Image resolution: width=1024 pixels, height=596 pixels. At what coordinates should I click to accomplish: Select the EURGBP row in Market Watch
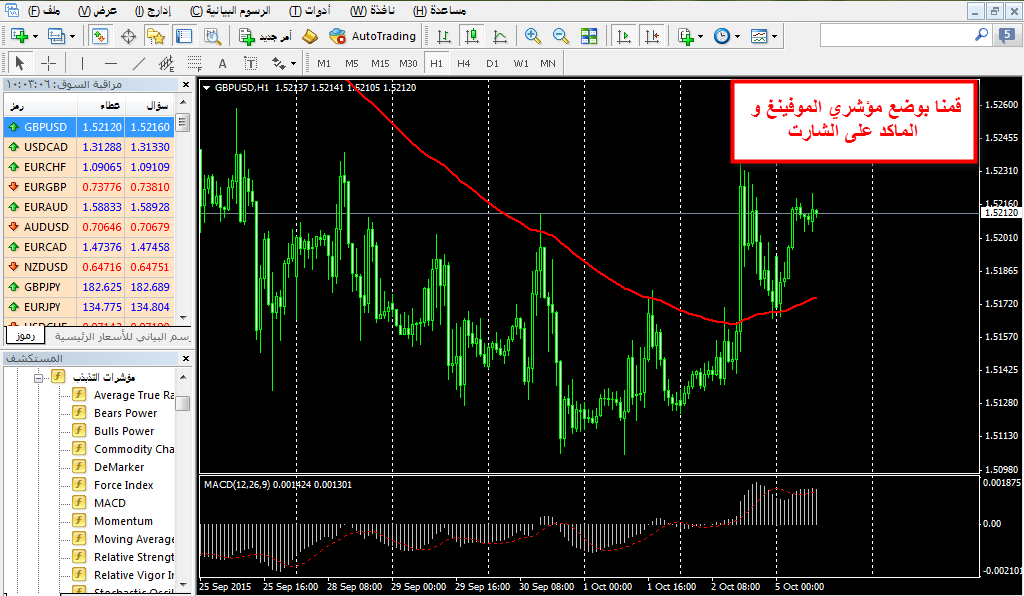tap(89, 187)
